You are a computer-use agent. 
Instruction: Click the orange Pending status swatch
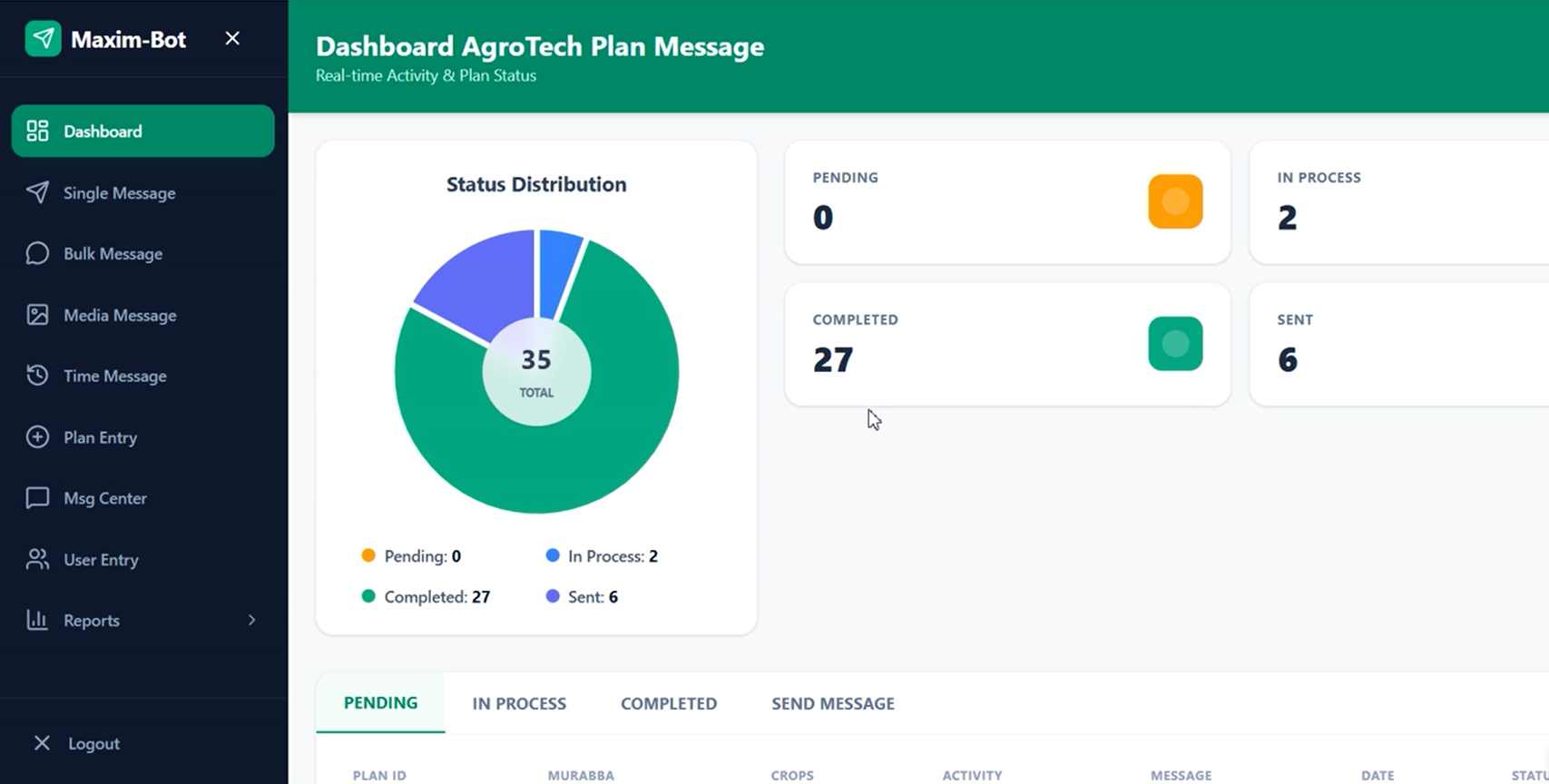click(x=1175, y=201)
